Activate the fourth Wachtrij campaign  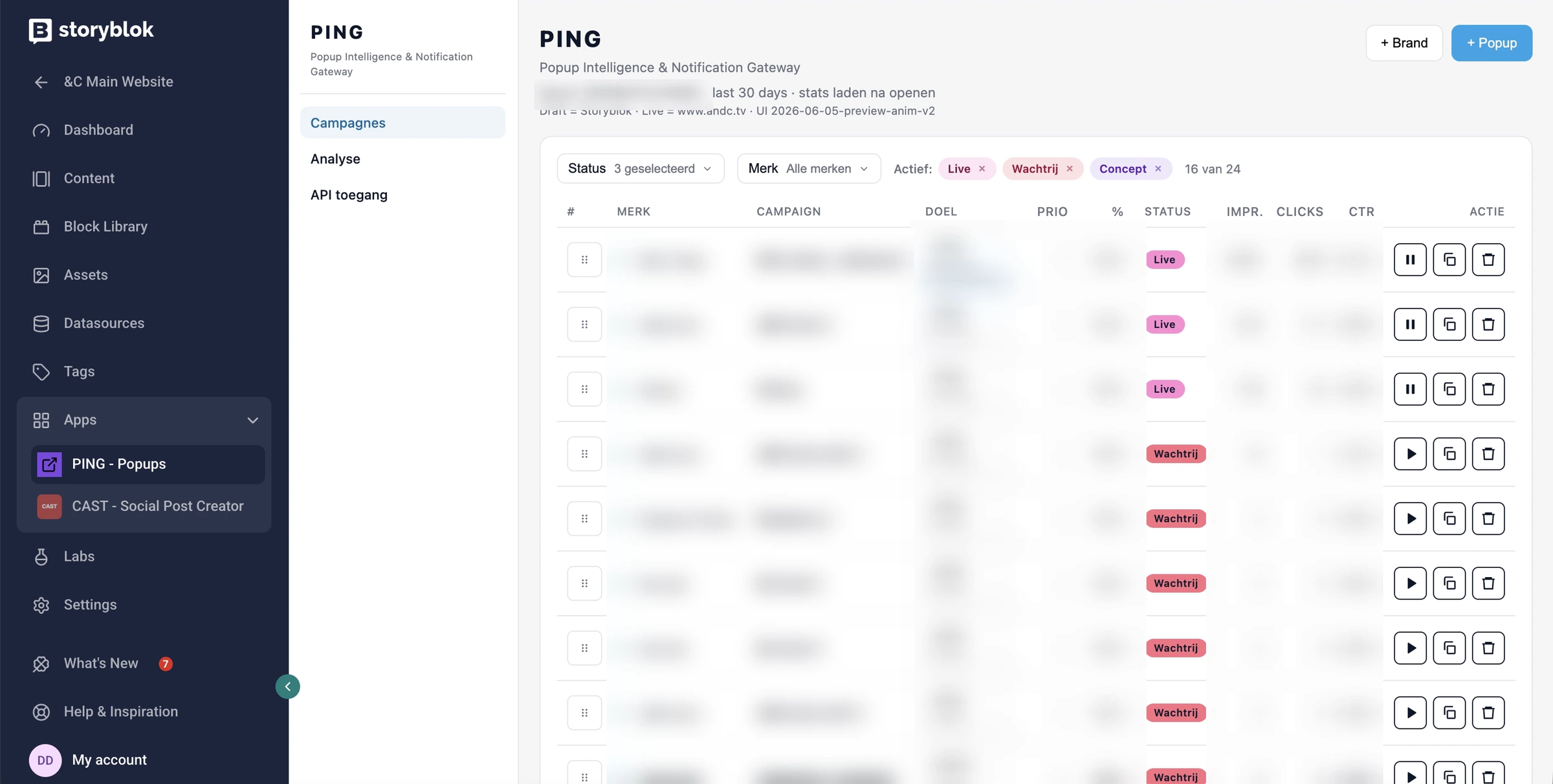click(1410, 648)
